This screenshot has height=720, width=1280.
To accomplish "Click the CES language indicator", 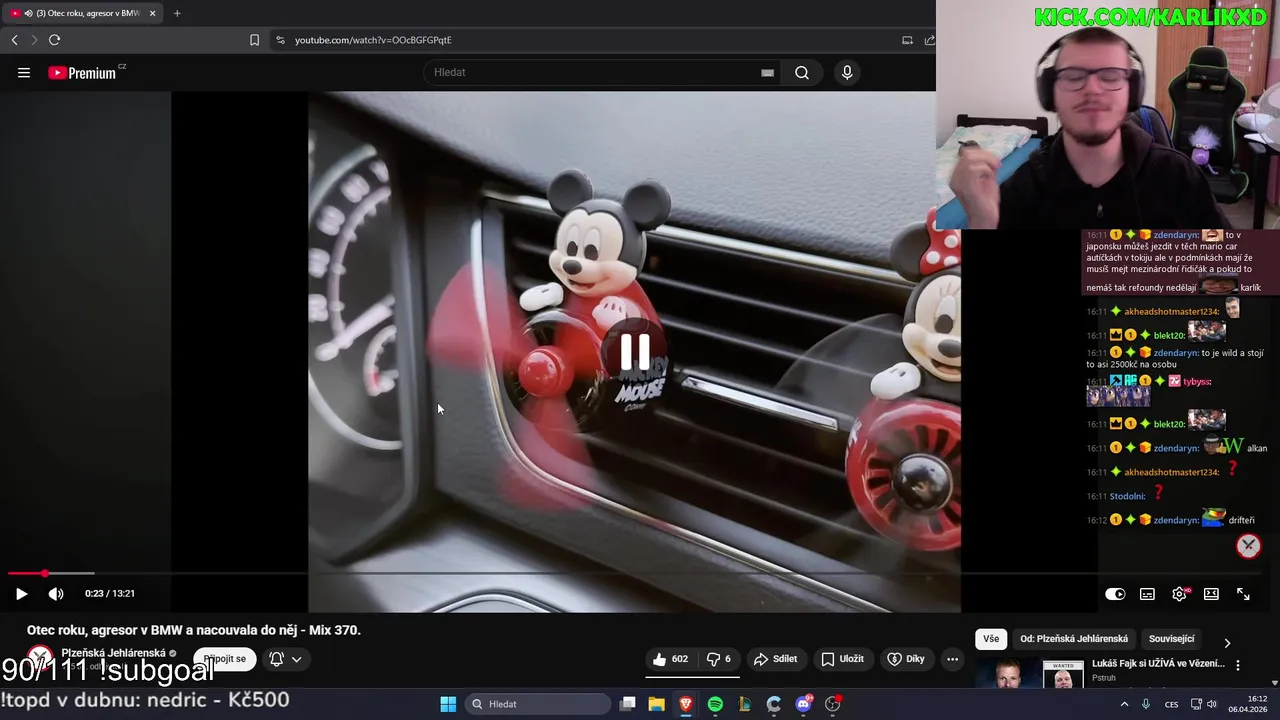I will point(1171,704).
